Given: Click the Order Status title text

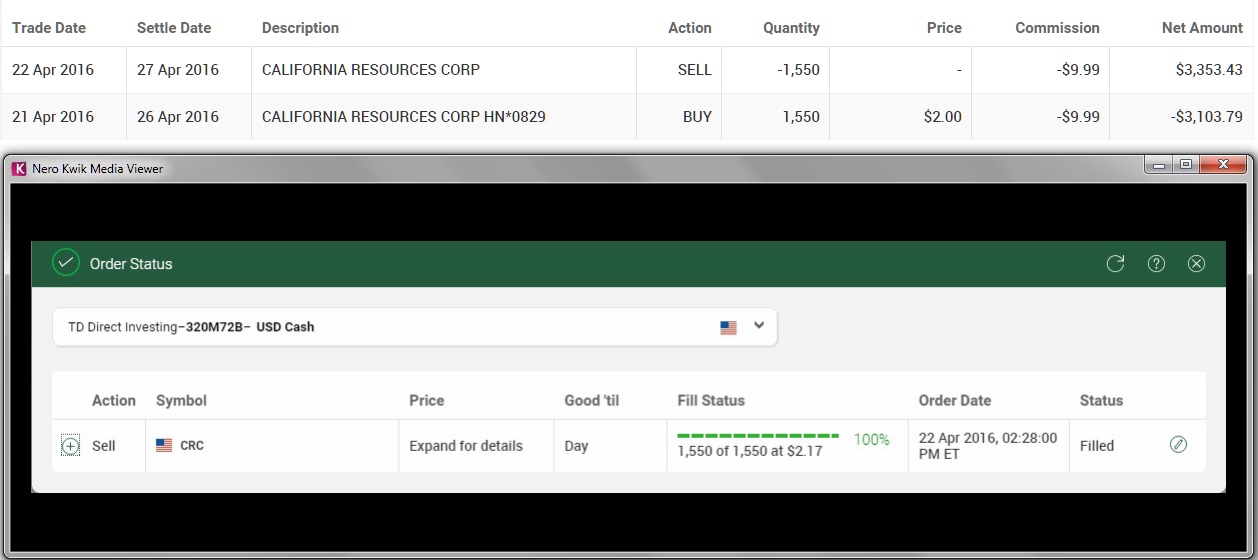Looking at the screenshot, I should [131, 264].
